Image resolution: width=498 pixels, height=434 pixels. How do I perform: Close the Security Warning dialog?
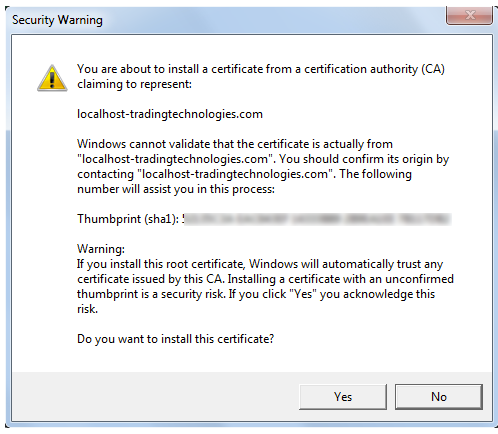[469, 15]
